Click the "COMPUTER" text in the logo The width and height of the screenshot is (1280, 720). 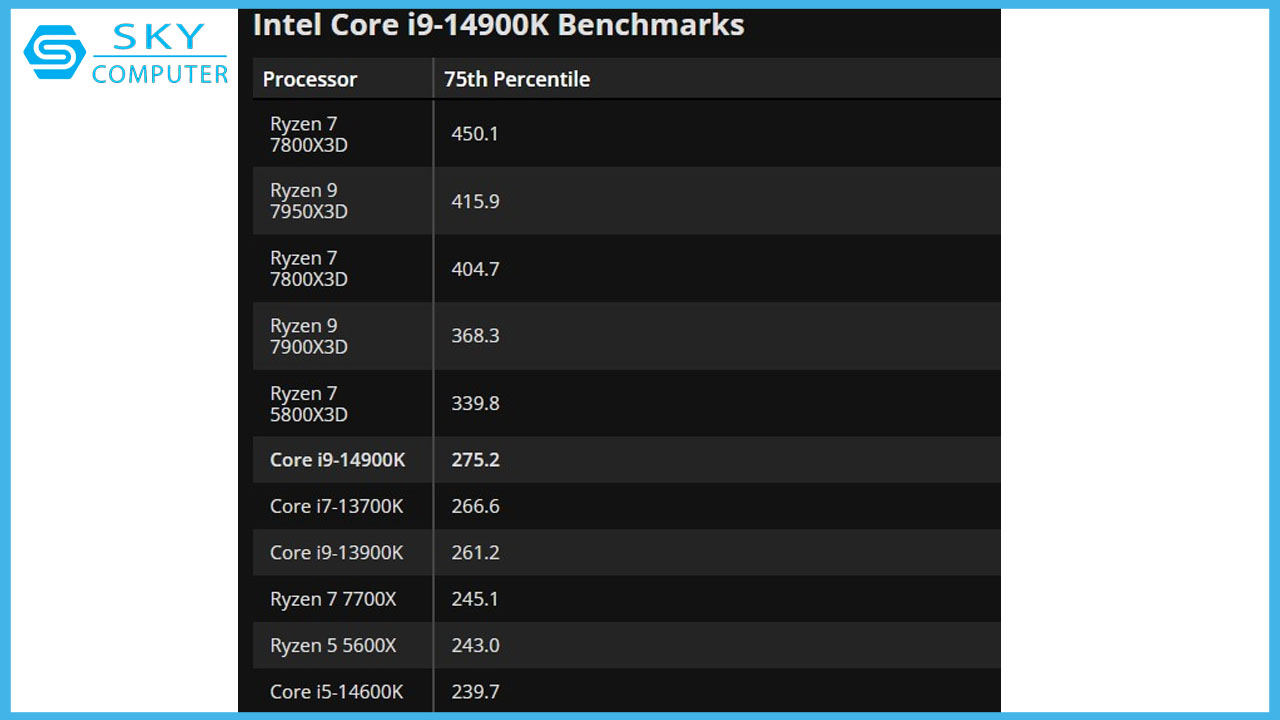tap(160, 73)
